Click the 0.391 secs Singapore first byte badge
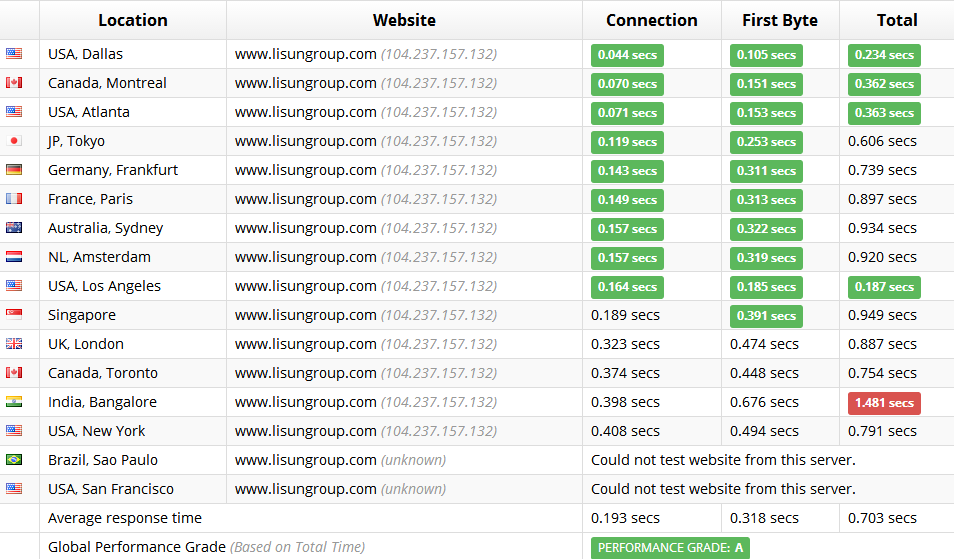 point(766,316)
